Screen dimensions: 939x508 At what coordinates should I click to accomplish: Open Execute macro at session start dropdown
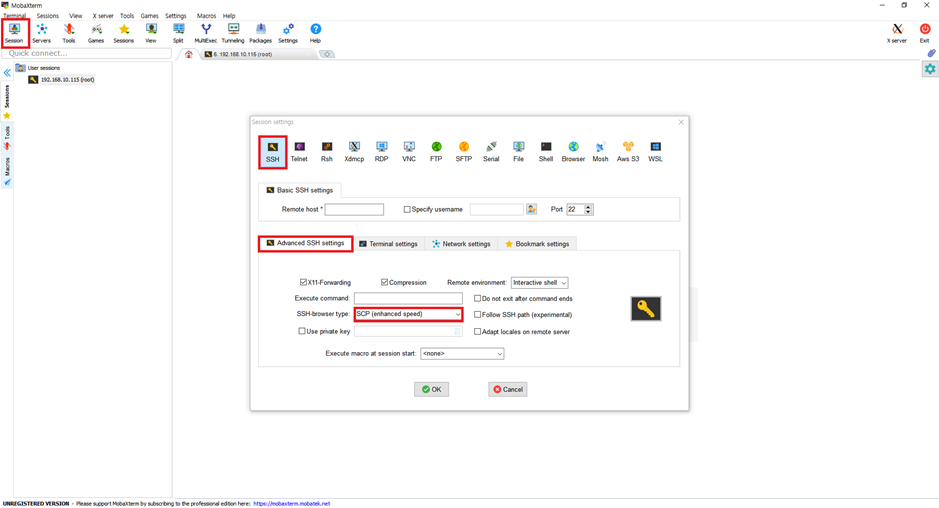462,353
